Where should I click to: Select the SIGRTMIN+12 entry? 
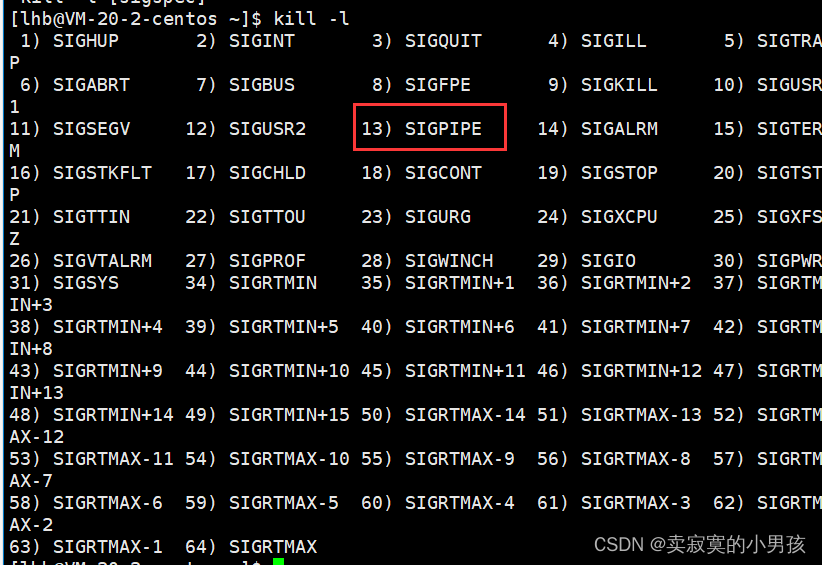[641, 371]
